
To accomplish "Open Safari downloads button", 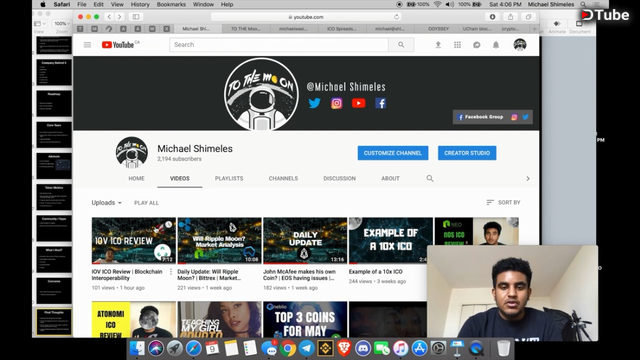I will tap(493, 17).
